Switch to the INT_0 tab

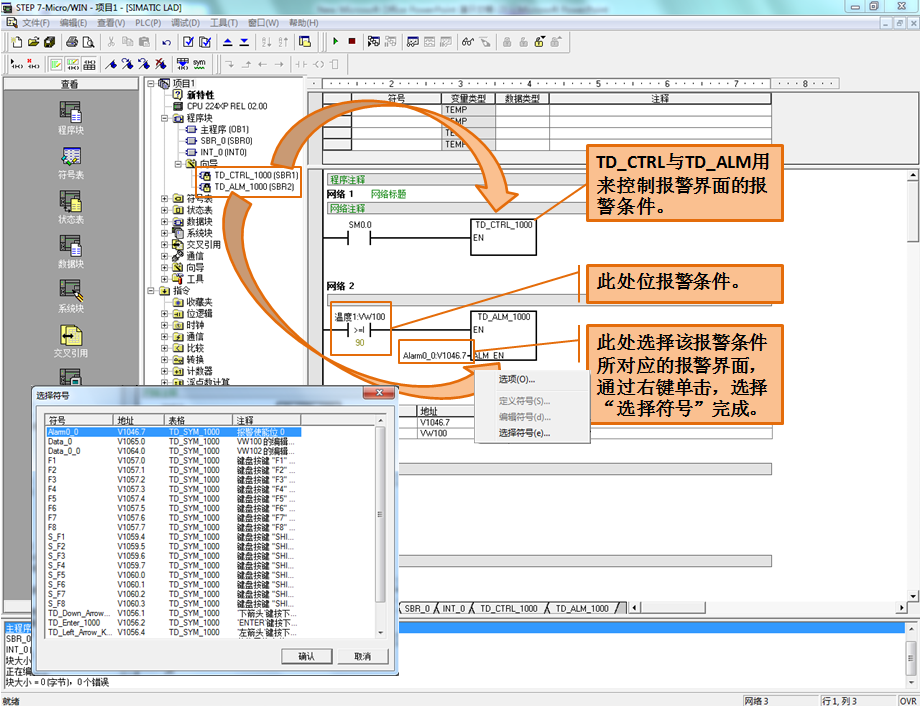click(x=454, y=609)
